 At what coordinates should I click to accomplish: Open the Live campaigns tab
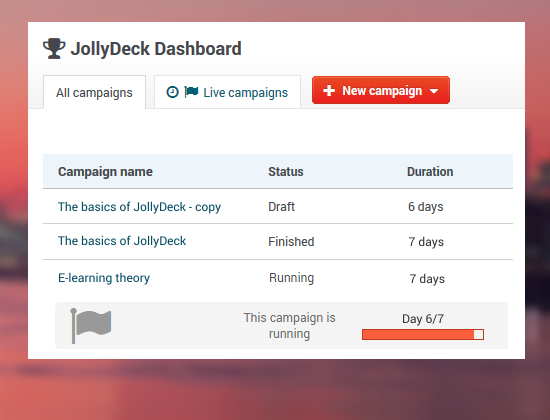point(227,92)
